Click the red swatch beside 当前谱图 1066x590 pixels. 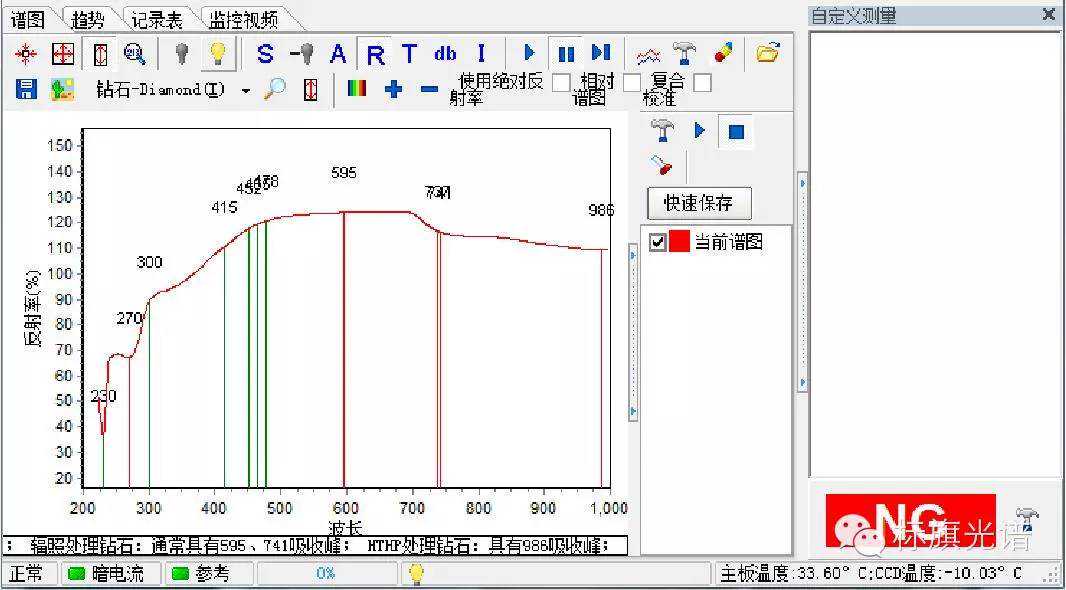click(x=679, y=242)
